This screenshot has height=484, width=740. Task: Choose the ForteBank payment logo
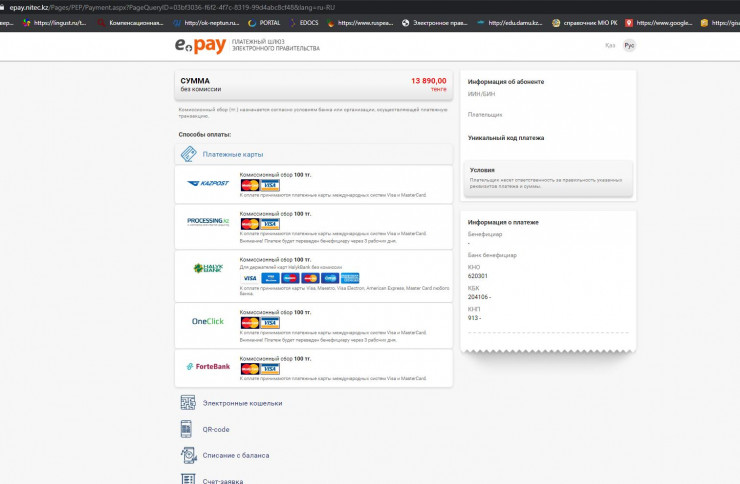(208, 366)
